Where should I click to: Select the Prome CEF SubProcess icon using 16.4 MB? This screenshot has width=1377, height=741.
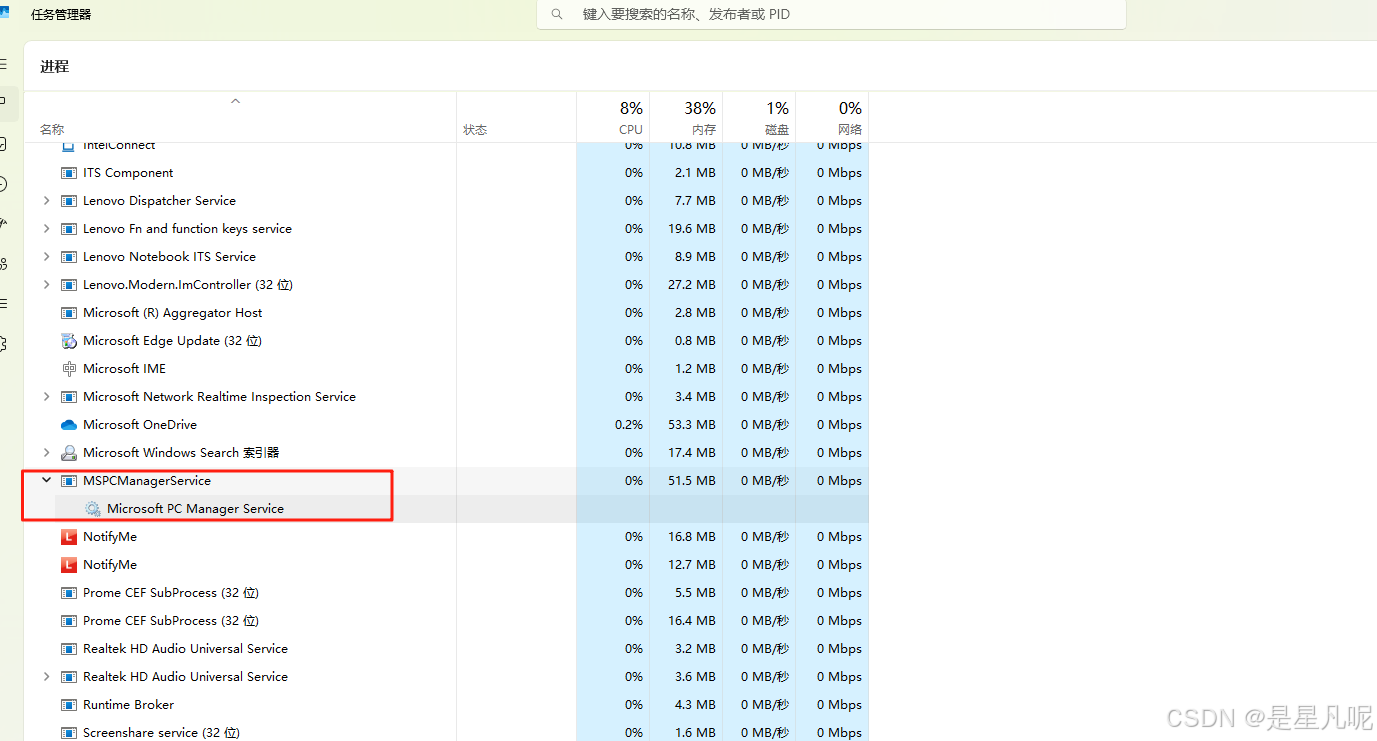pos(69,621)
